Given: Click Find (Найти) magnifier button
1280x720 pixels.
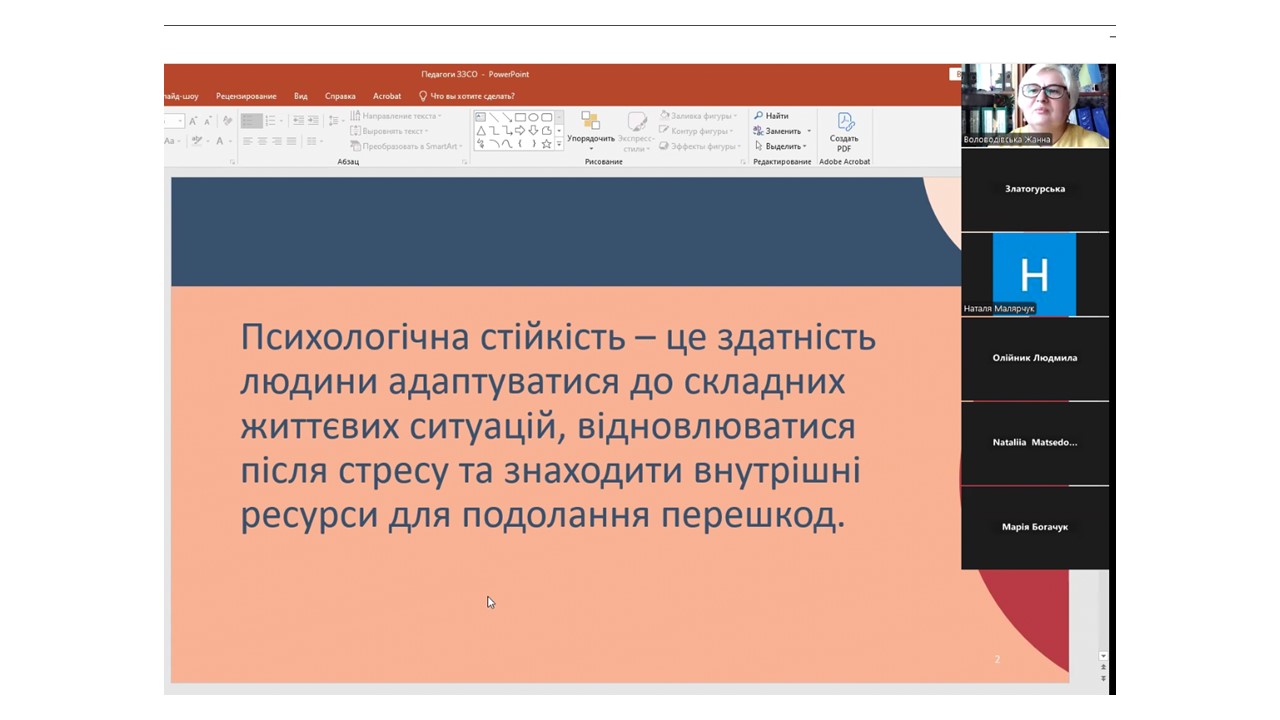Looking at the screenshot, I should pyautogui.click(x=771, y=116).
